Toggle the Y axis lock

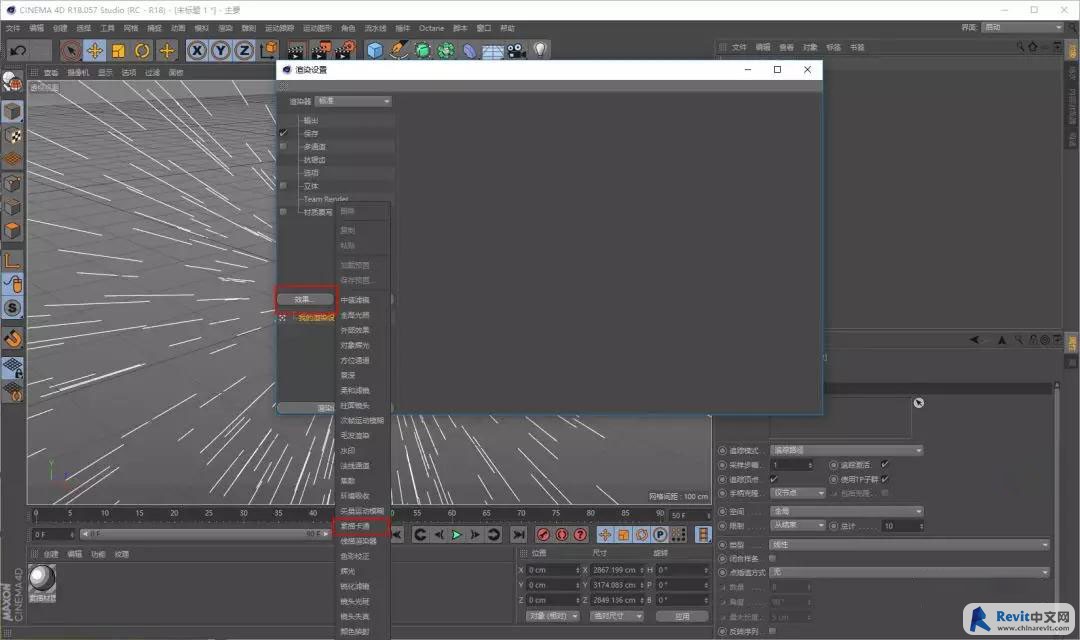[221, 50]
